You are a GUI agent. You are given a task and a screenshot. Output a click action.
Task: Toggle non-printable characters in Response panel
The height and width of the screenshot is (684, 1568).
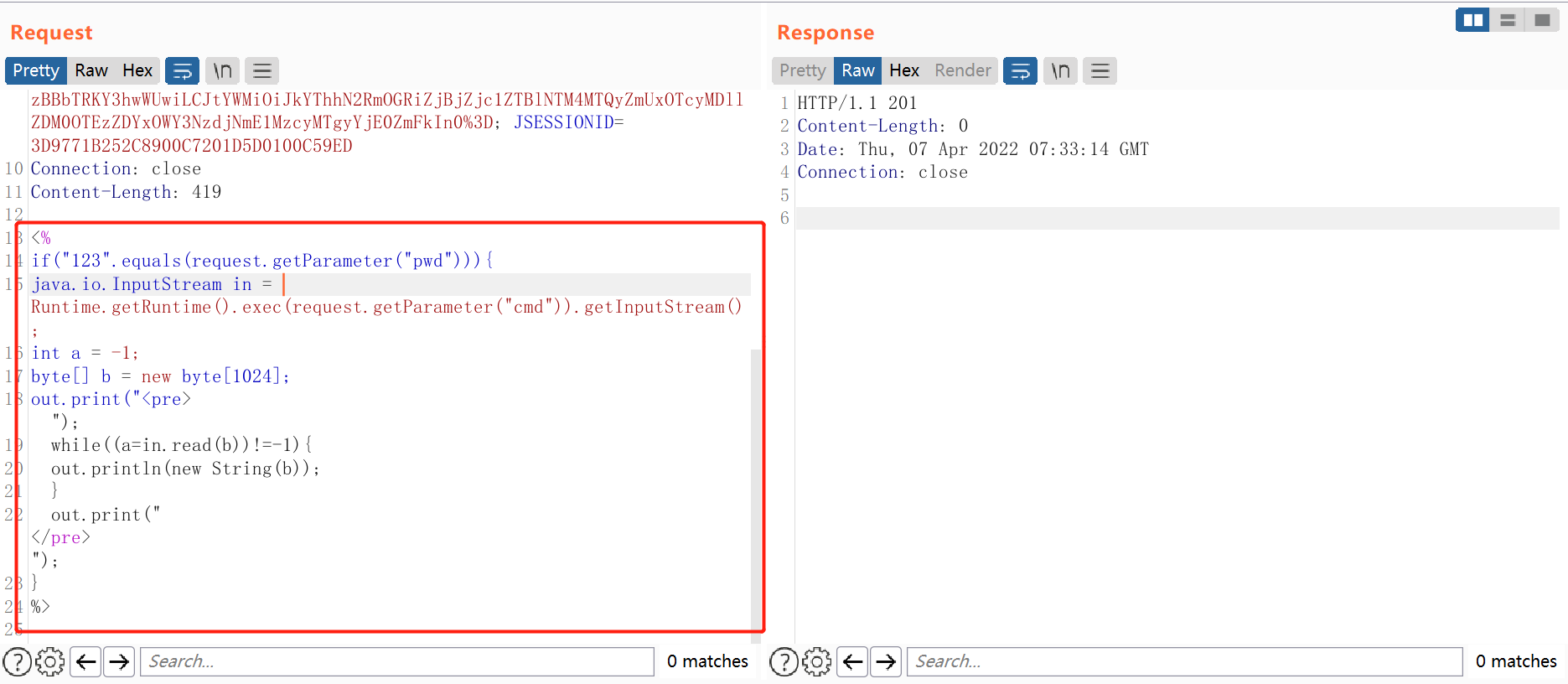(x=1060, y=71)
